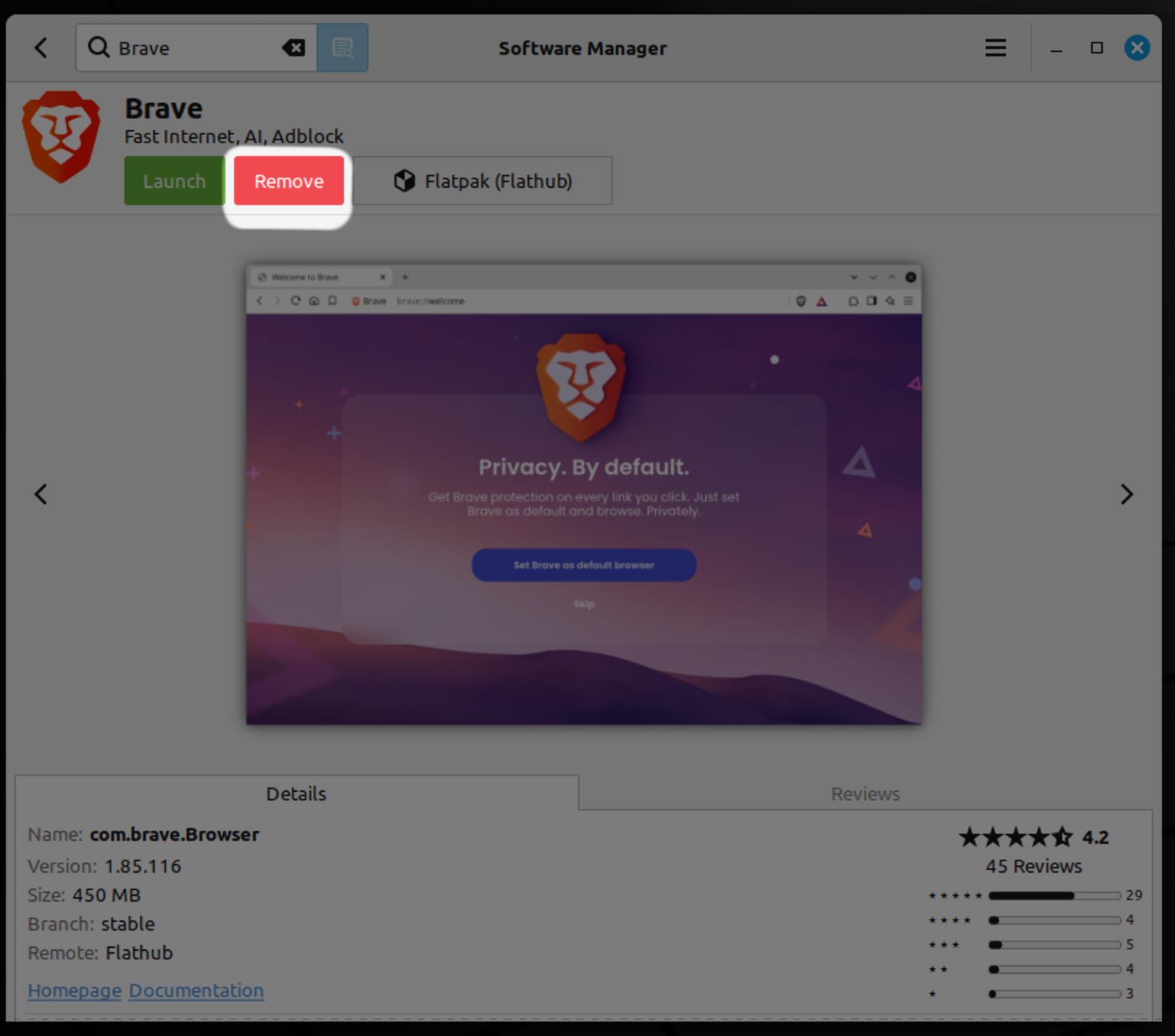Go back using the header back arrow
Image resolution: width=1175 pixels, height=1036 pixels.
pos(41,48)
